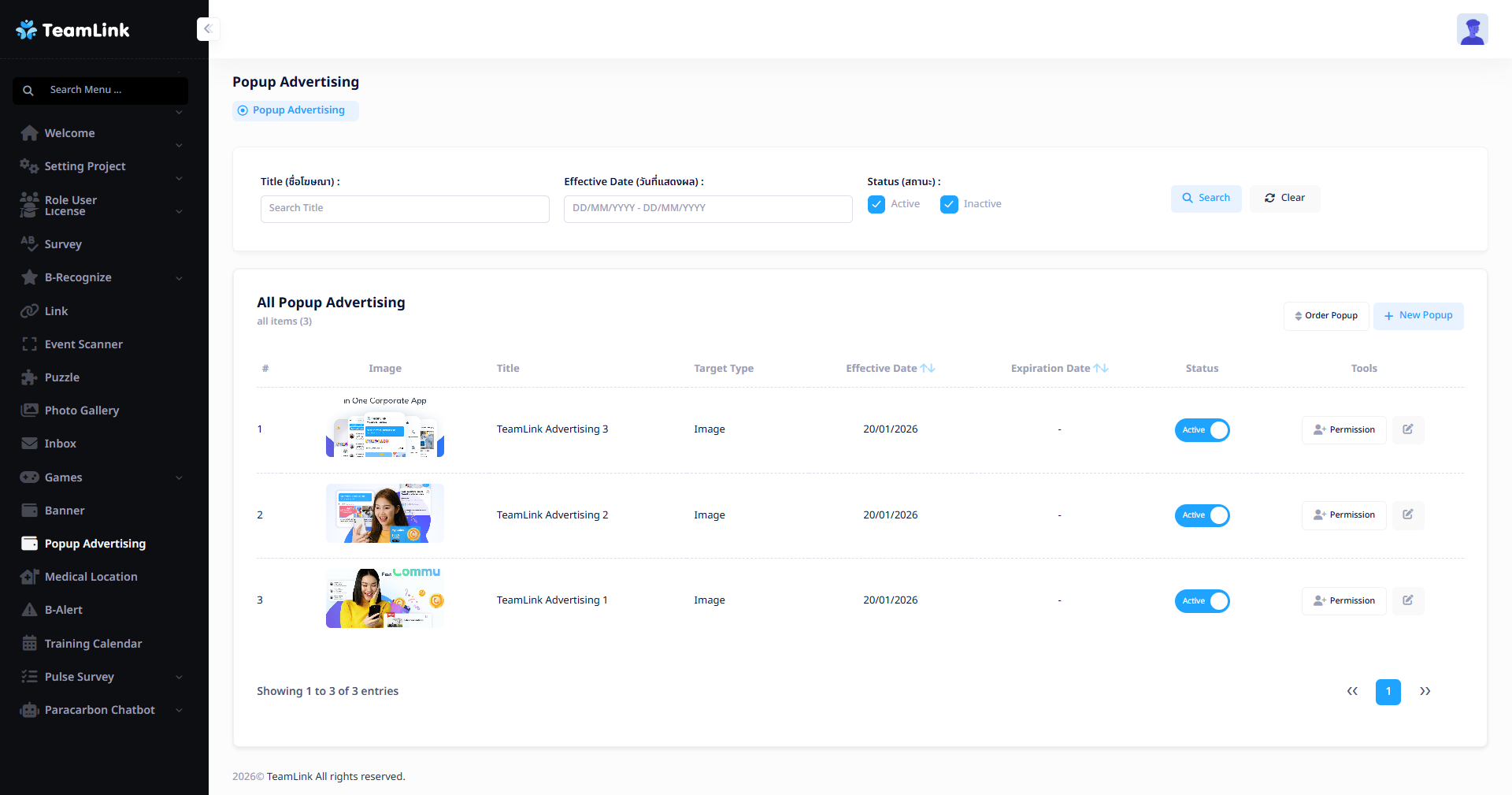
Task: Toggle Active switch for TeamLink Advertising 2
Action: click(1202, 515)
